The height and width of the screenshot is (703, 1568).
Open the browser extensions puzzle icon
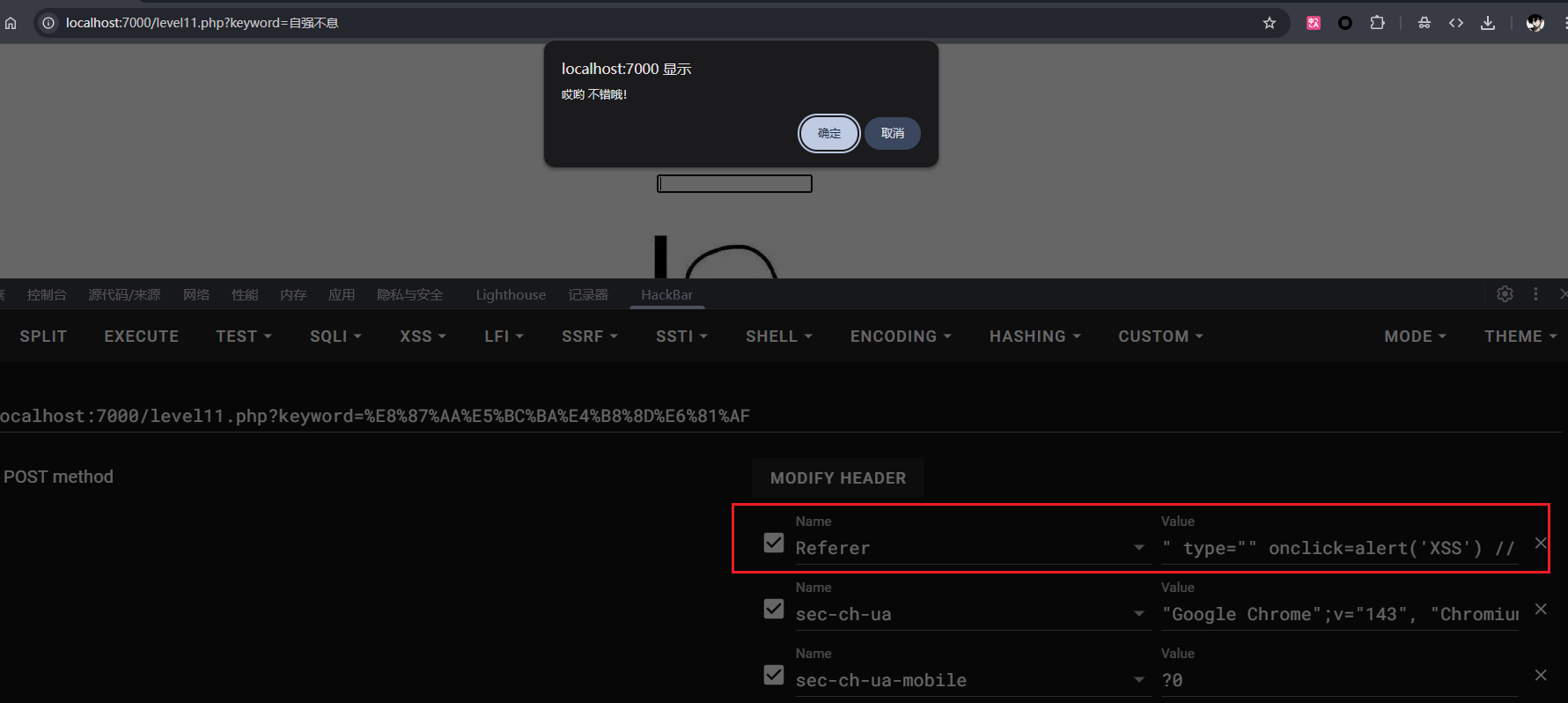[1377, 23]
